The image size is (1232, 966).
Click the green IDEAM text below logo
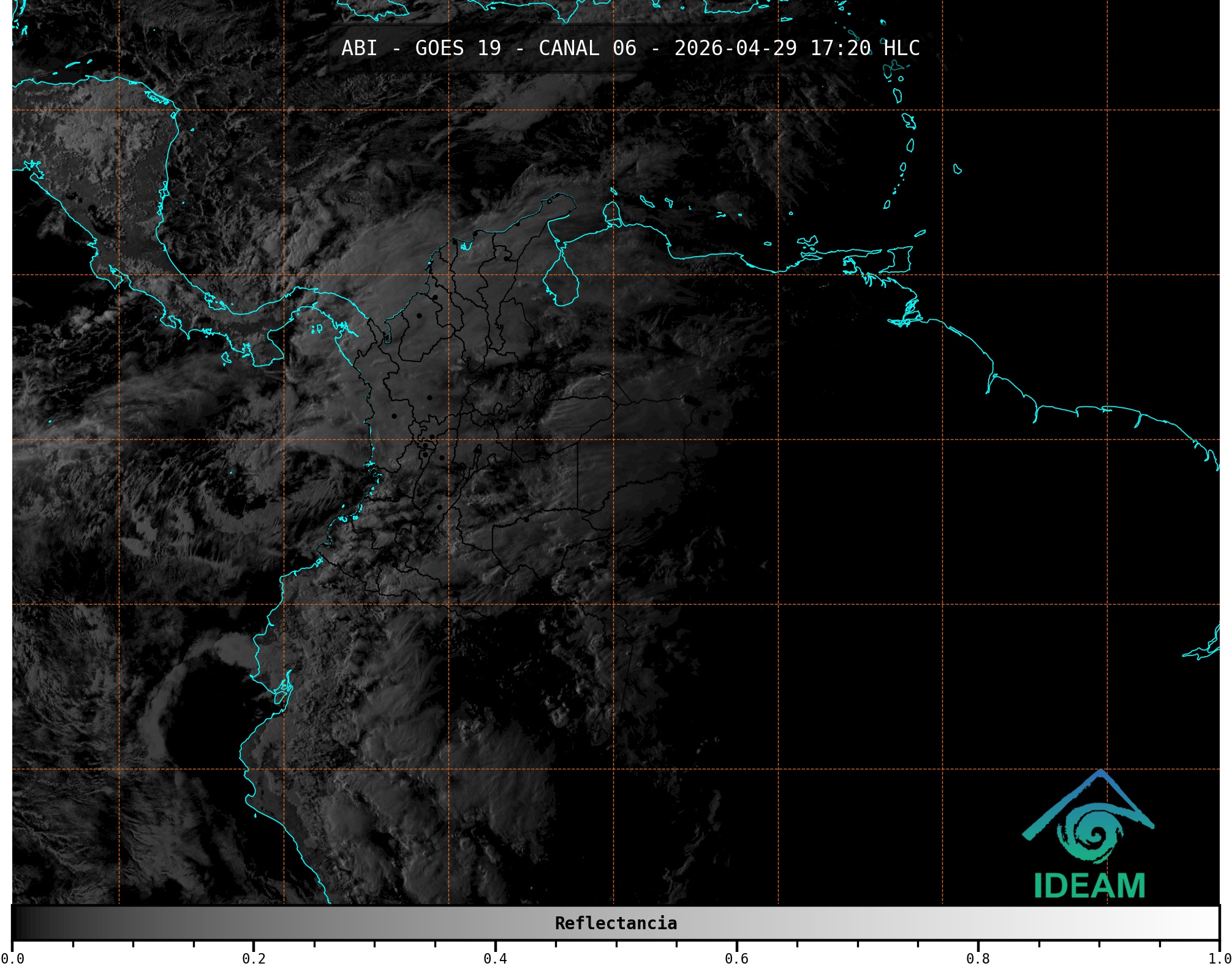point(1089,886)
